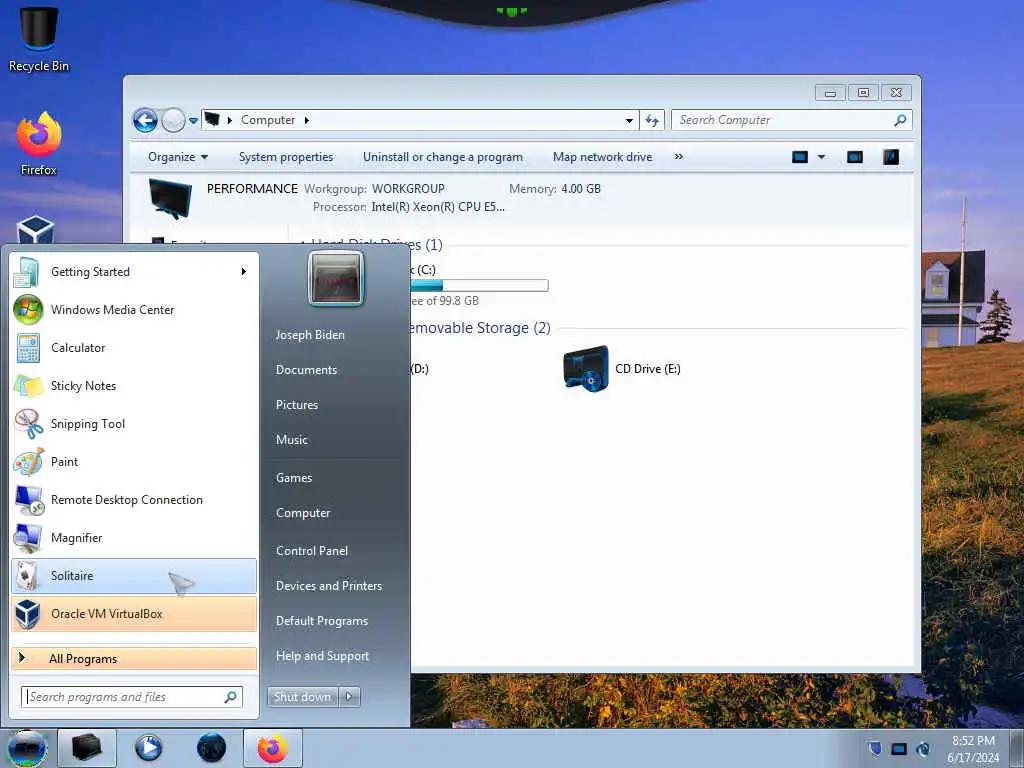1024x768 pixels.
Task: Open Devices and Printers
Action: click(329, 586)
